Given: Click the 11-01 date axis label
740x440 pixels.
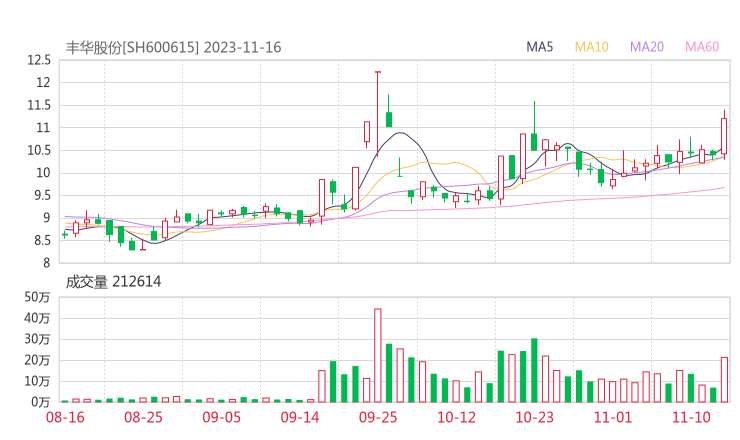Looking at the screenshot, I should [613, 417].
